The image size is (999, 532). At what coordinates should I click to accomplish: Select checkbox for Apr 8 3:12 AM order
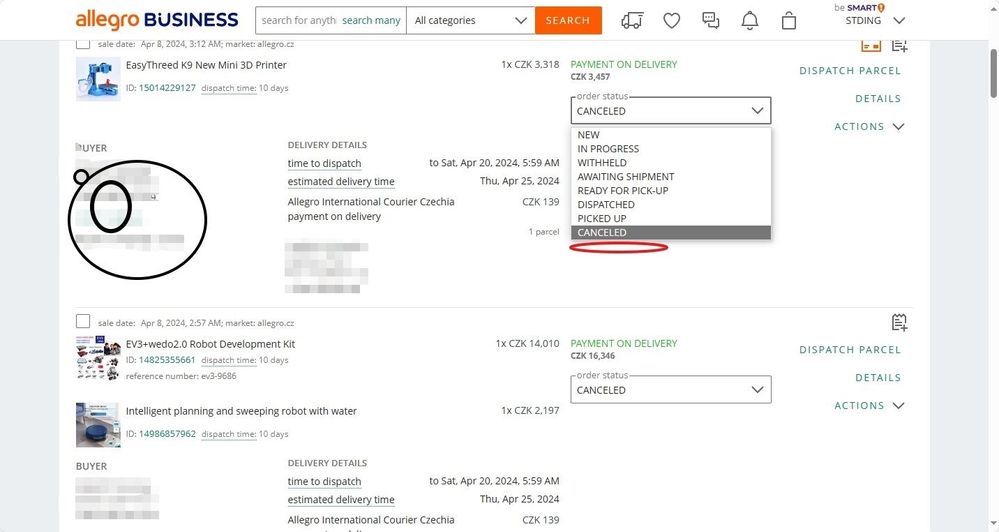click(83, 43)
